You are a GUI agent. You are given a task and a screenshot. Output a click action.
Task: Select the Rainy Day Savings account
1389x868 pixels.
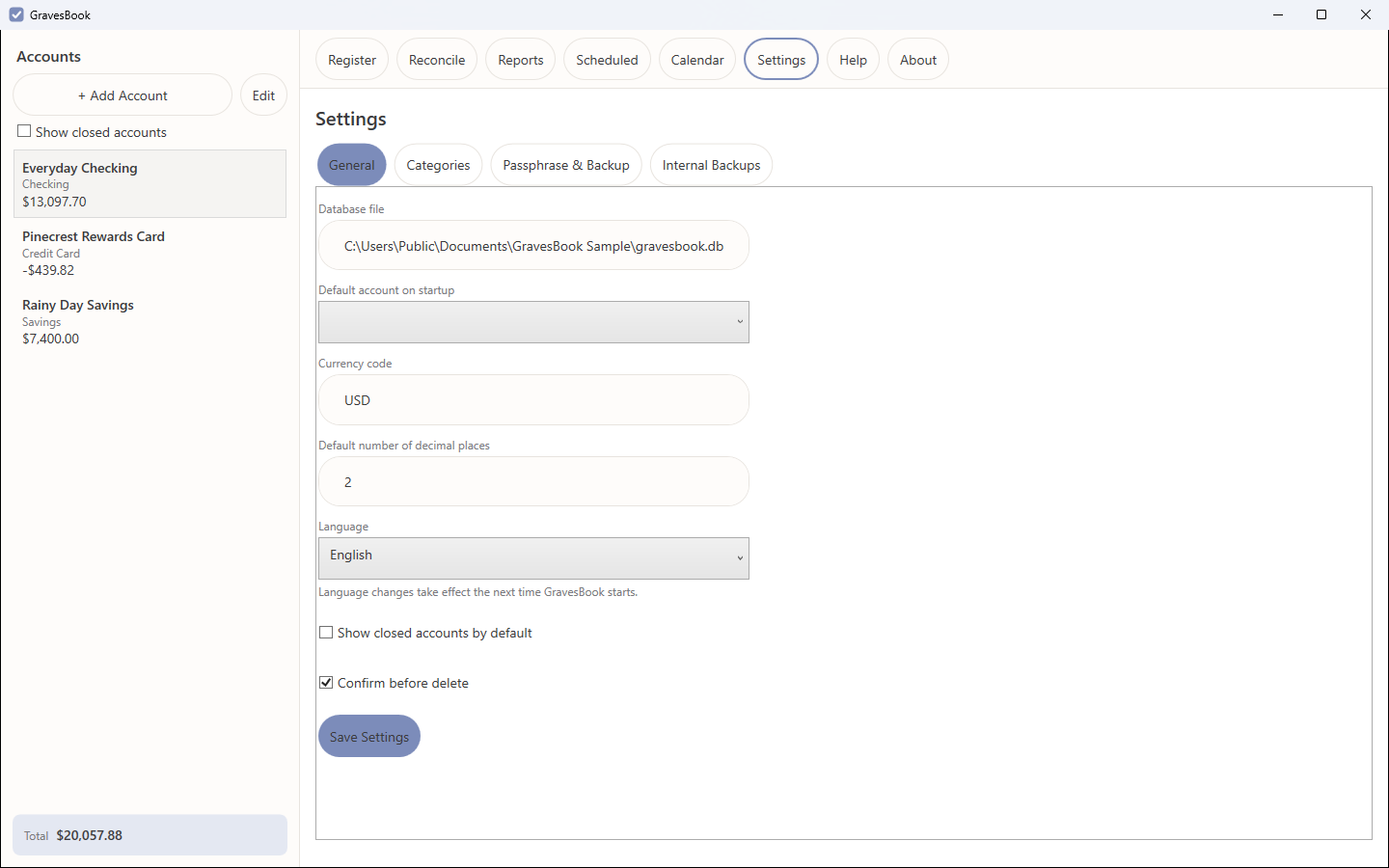150,321
